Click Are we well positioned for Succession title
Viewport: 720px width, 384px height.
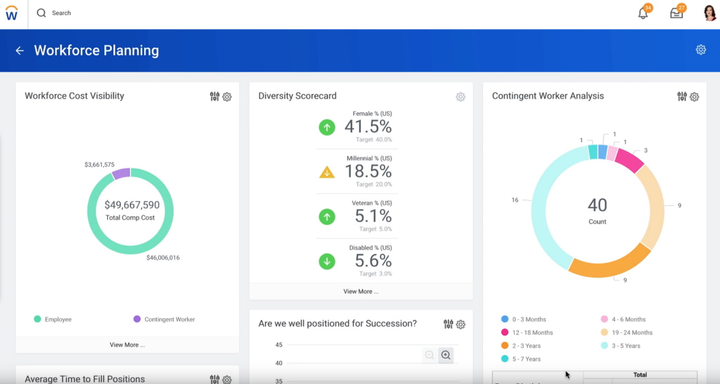click(x=338, y=323)
